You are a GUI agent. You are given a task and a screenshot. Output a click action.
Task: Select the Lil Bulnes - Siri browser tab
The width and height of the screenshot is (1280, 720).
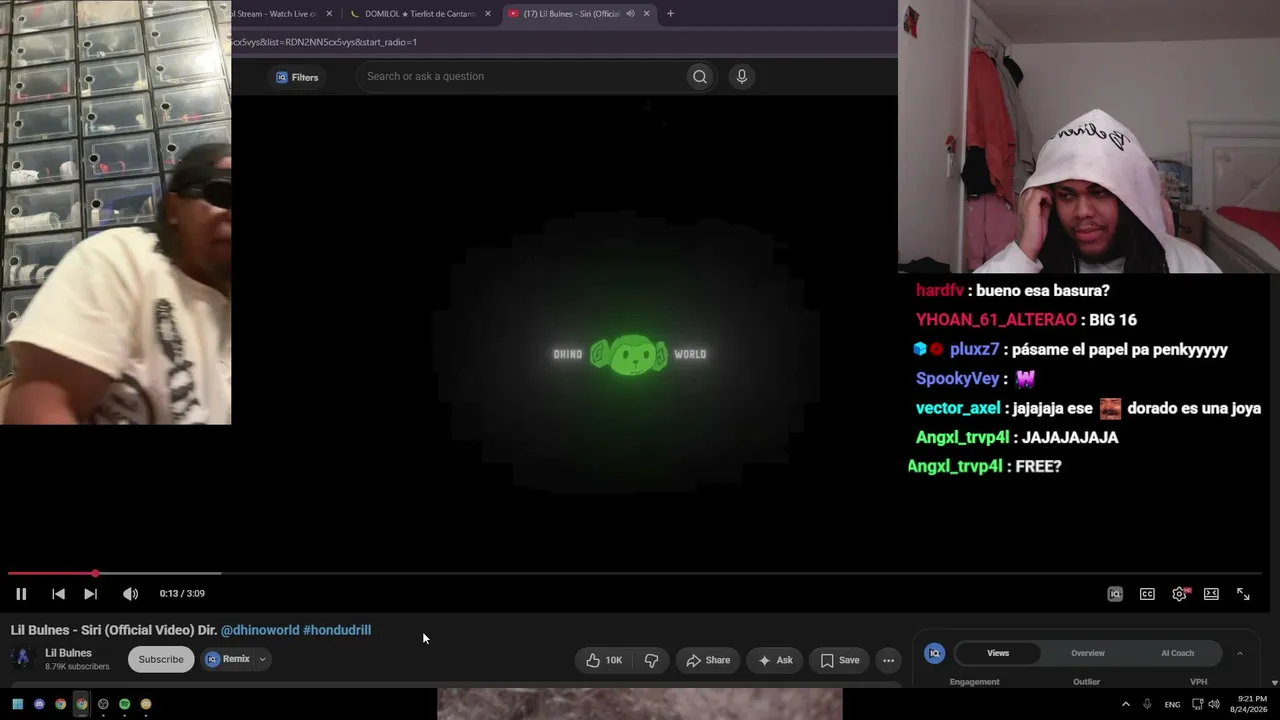(x=572, y=14)
